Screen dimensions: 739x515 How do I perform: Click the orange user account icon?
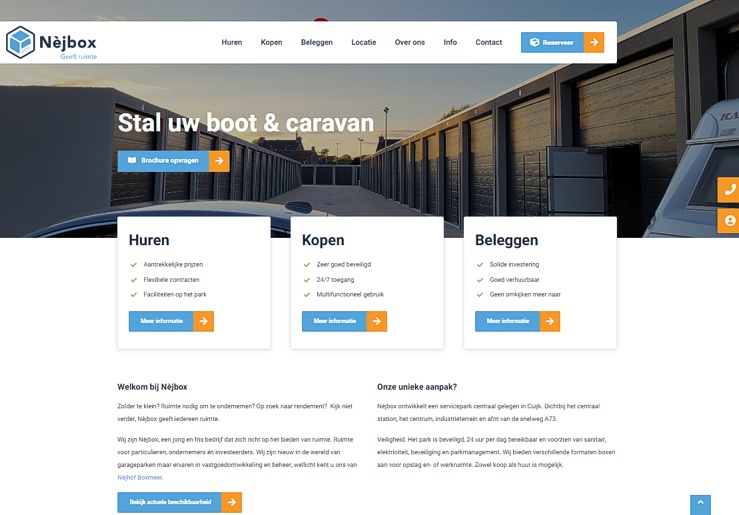point(729,220)
